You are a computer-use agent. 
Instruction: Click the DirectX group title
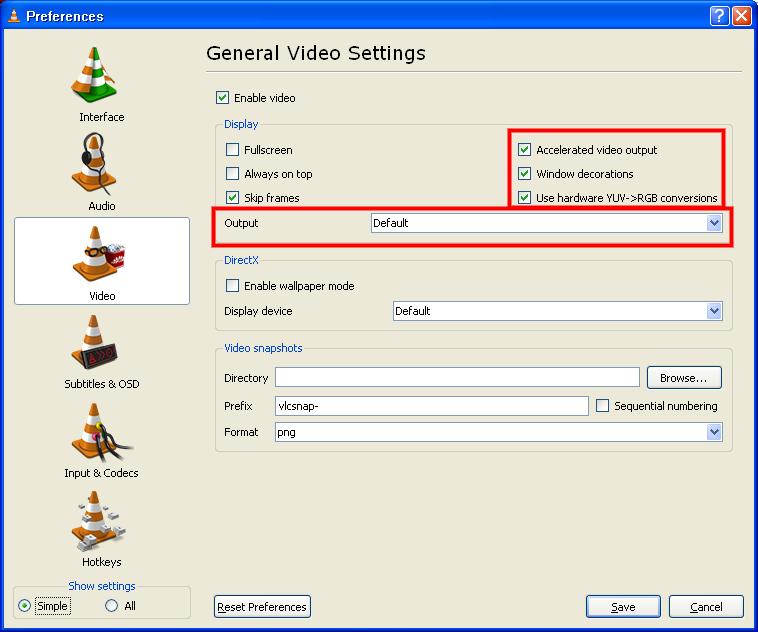(241, 260)
